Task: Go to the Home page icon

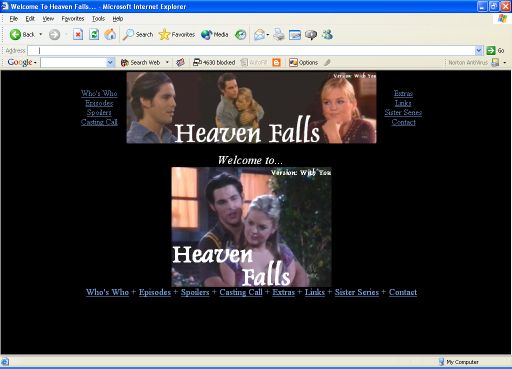Action: [x=110, y=34]
